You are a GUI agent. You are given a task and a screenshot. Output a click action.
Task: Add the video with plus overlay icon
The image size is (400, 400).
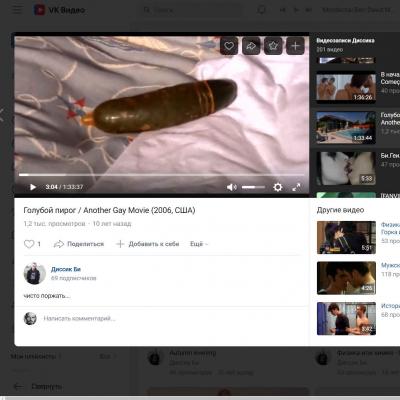tap(295, 46)
